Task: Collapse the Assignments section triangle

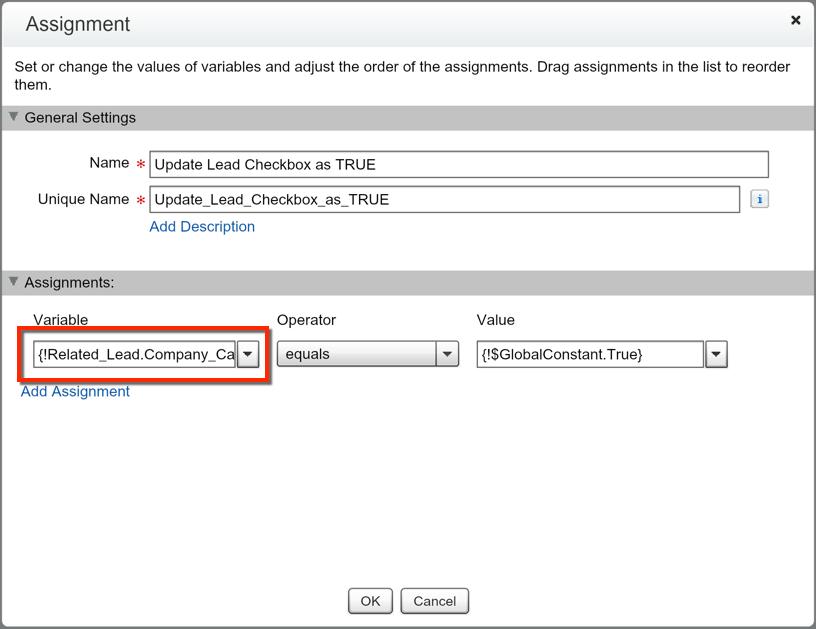Action: pos(13,282)
